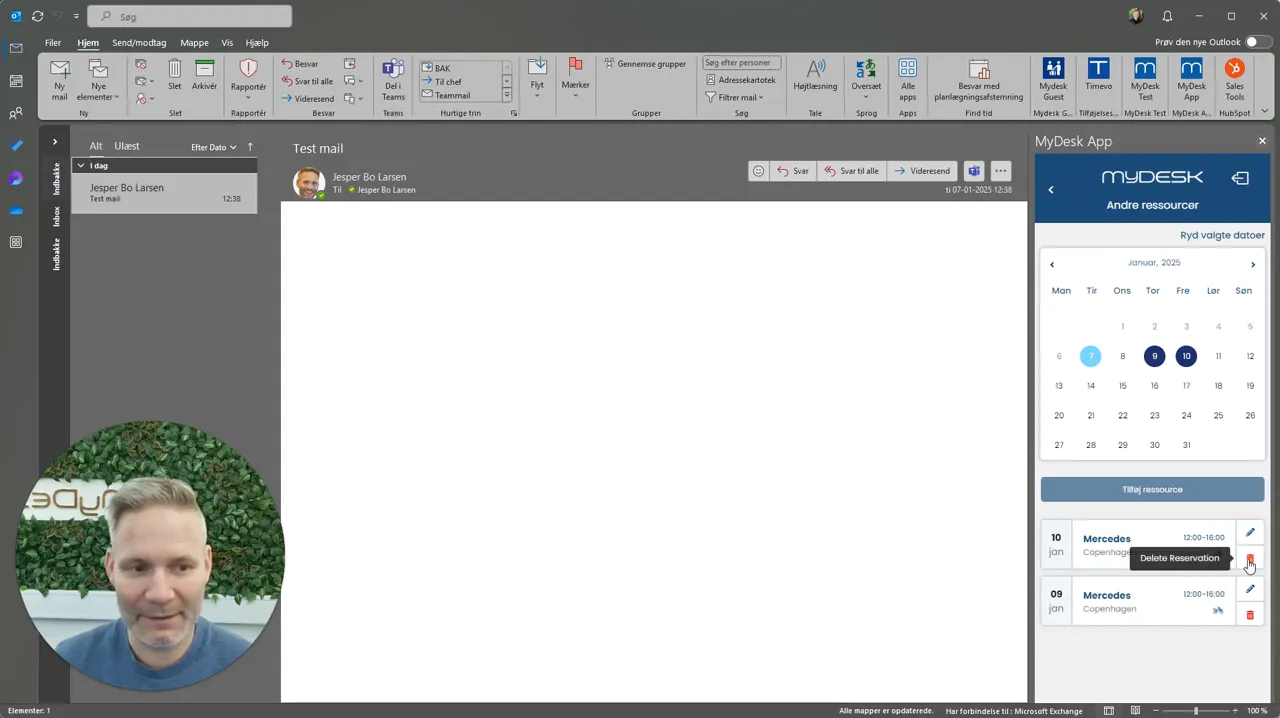Image resolution: width=1280 pixels, height=718 pixels.
Task: Create a new mail with Ny mail
Action: pos(60,80)
